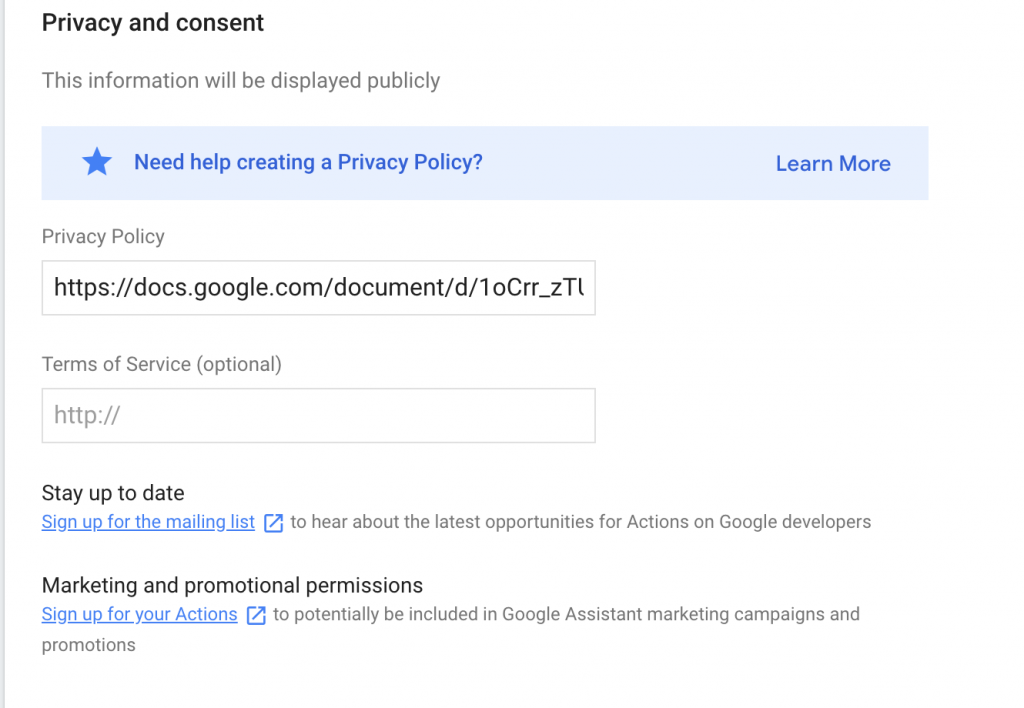Viewport: 1024px width, 708px height.
Task: Click 'This information will be displayed publicly' notice
Action: click(241, 80)
